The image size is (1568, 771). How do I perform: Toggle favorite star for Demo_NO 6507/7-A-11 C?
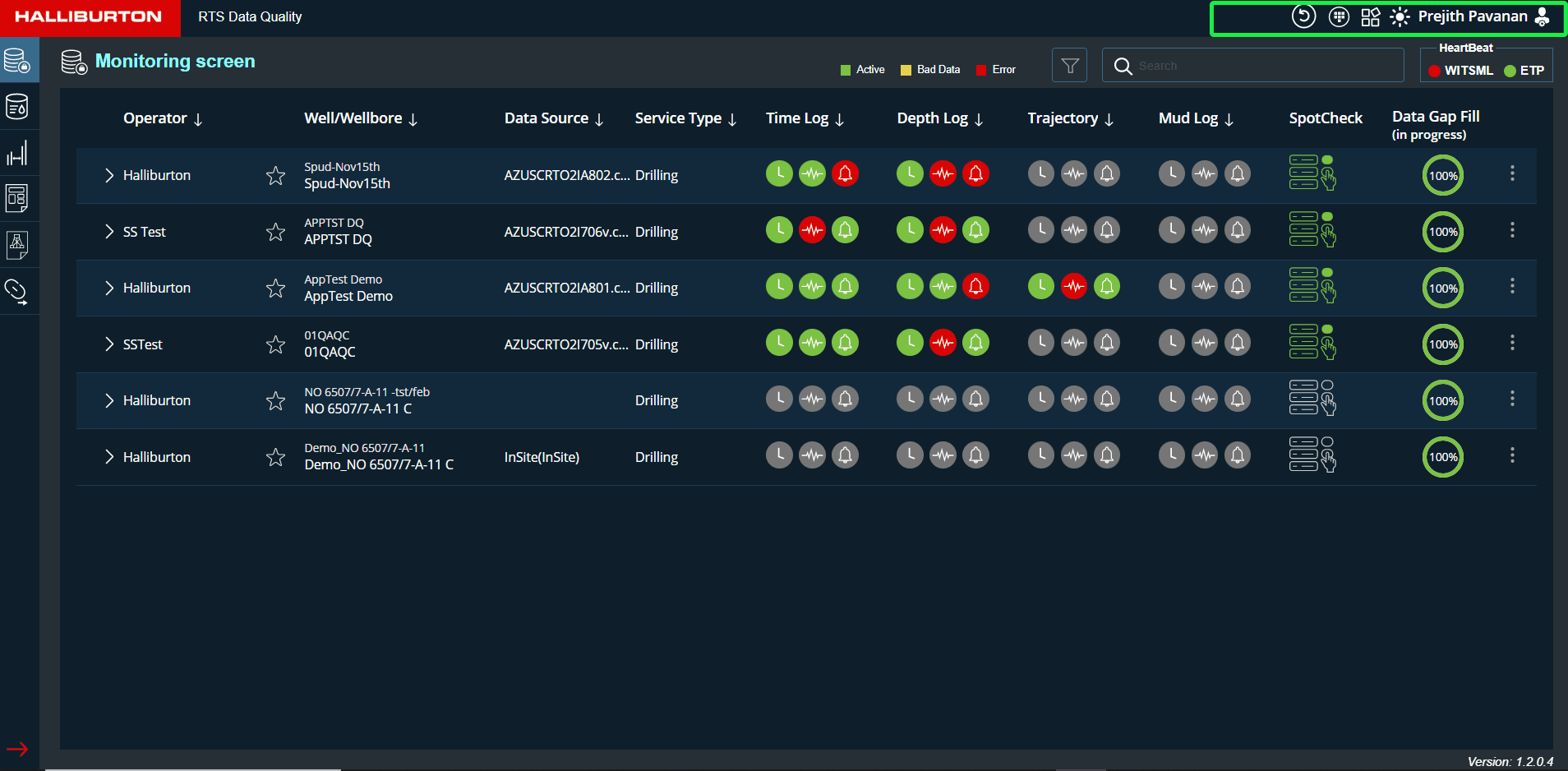[x=275, y=457]
